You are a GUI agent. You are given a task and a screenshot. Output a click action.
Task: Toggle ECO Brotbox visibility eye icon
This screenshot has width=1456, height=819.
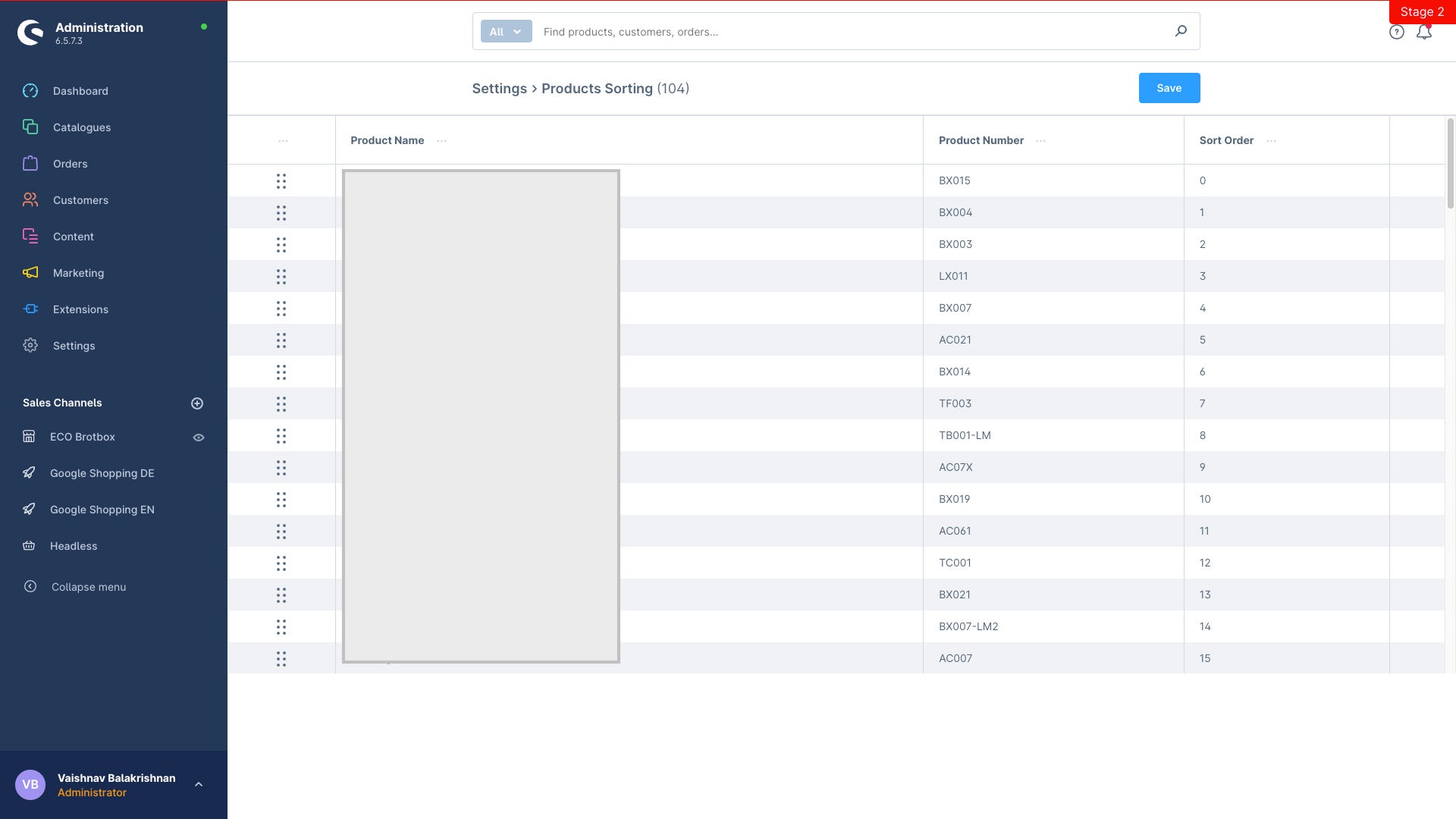[197, 437]
